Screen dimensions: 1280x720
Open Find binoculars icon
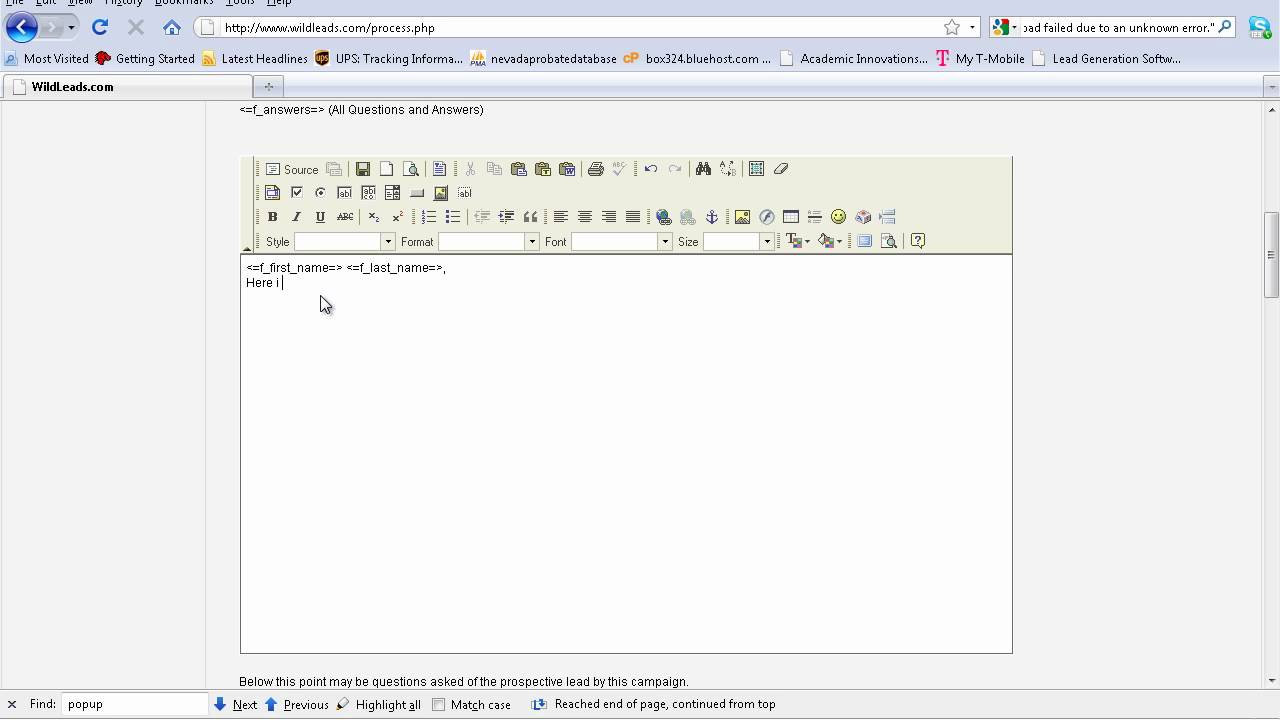703,169
